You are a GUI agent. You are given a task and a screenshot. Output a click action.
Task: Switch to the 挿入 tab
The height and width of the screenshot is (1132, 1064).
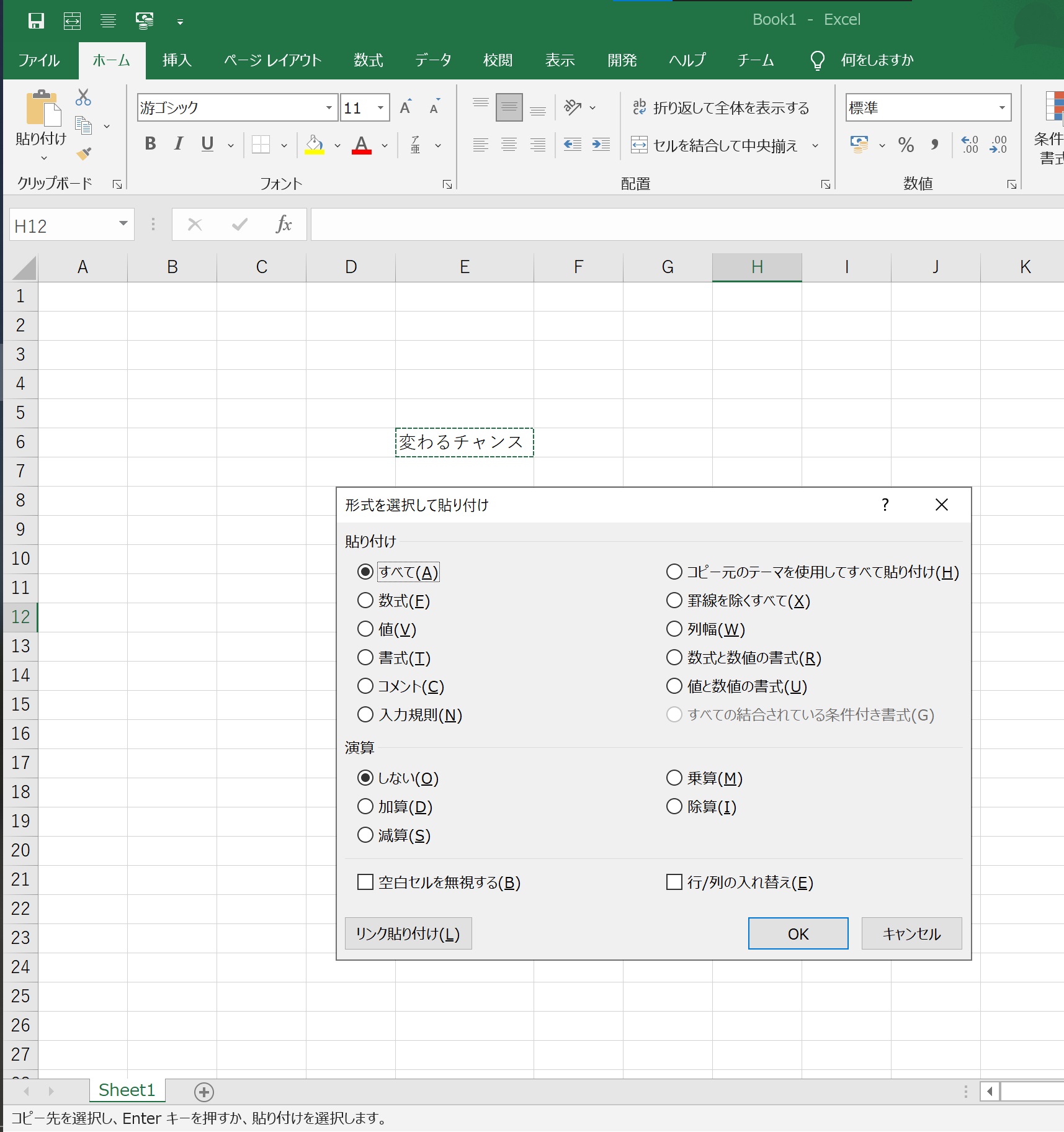(177, 60)
